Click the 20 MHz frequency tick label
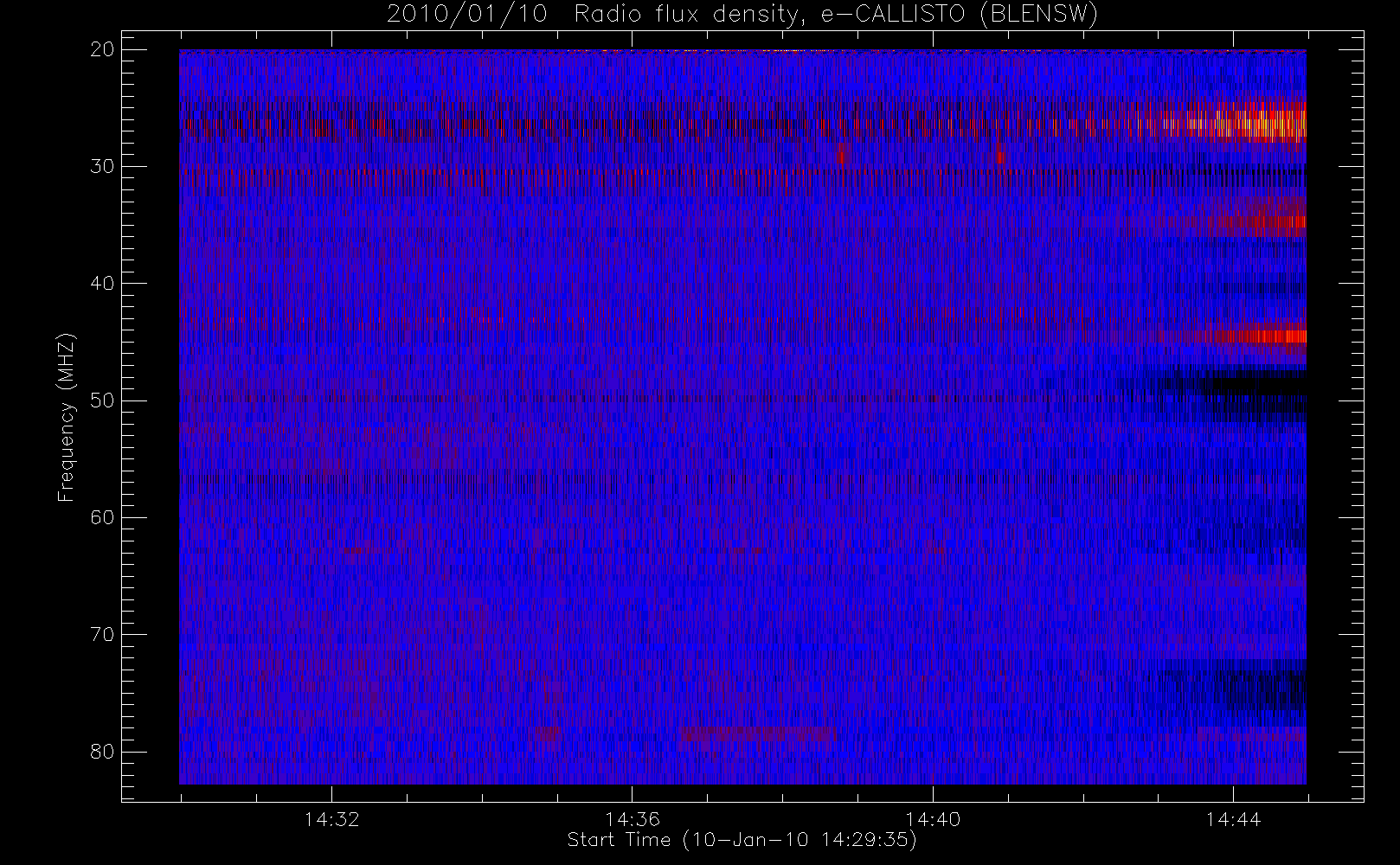Image resolution: width=1400 pixels, height=865 pixels. click(102, 49)
